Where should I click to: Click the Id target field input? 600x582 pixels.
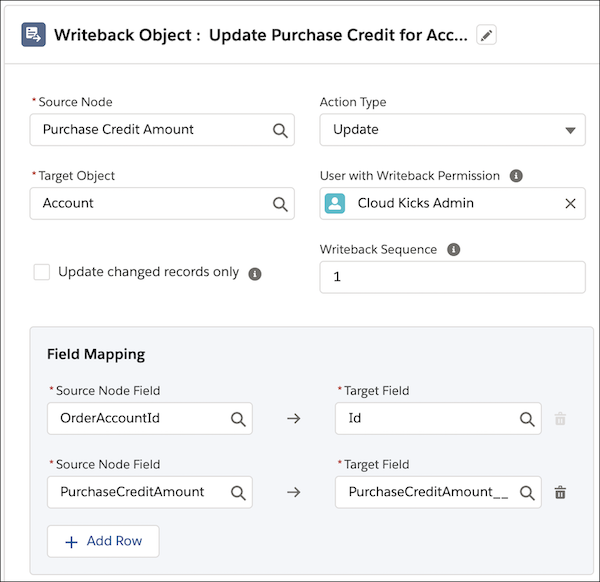tap(438, 418)
